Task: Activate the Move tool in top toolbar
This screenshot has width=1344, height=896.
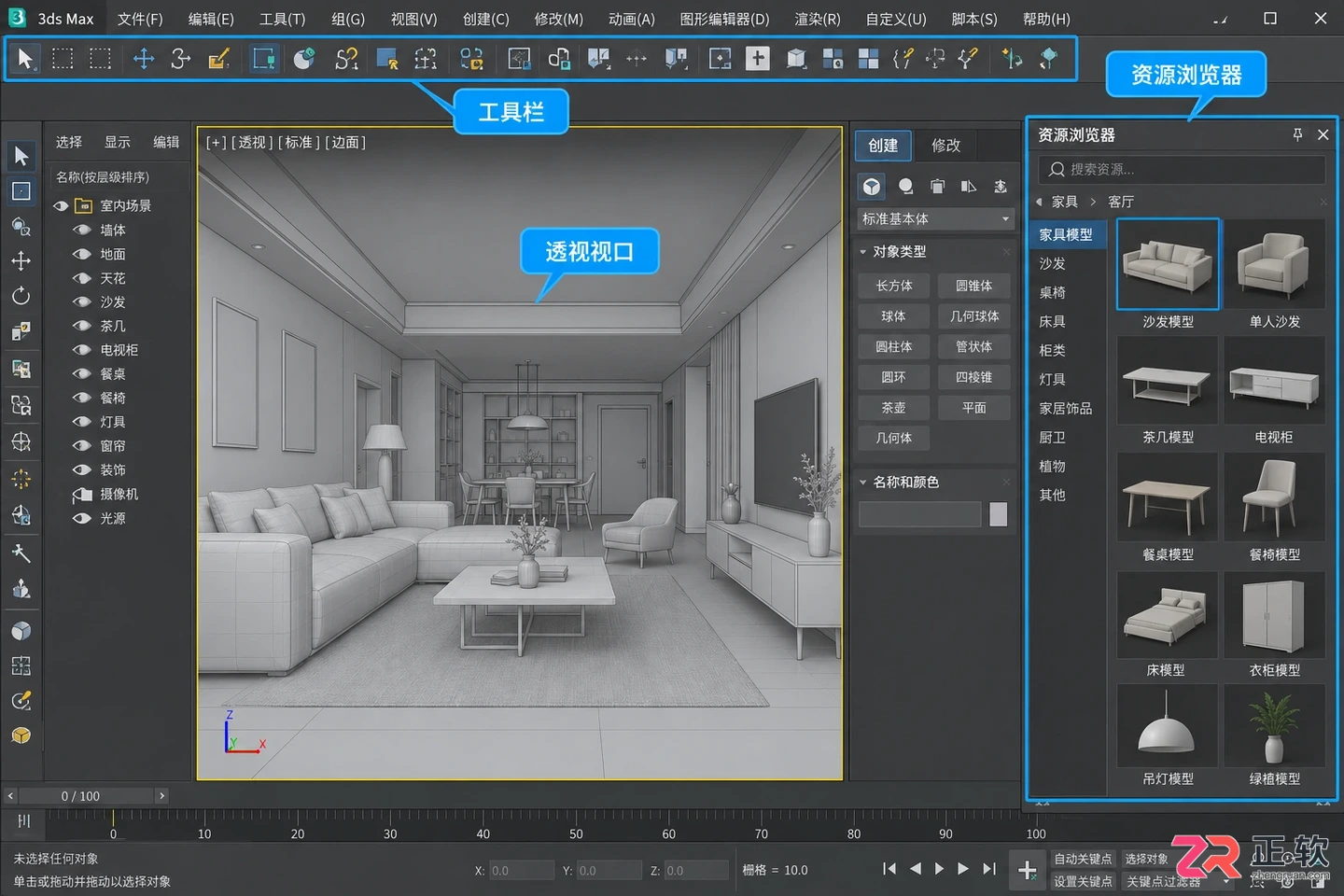Action: [x=143, y=59]
